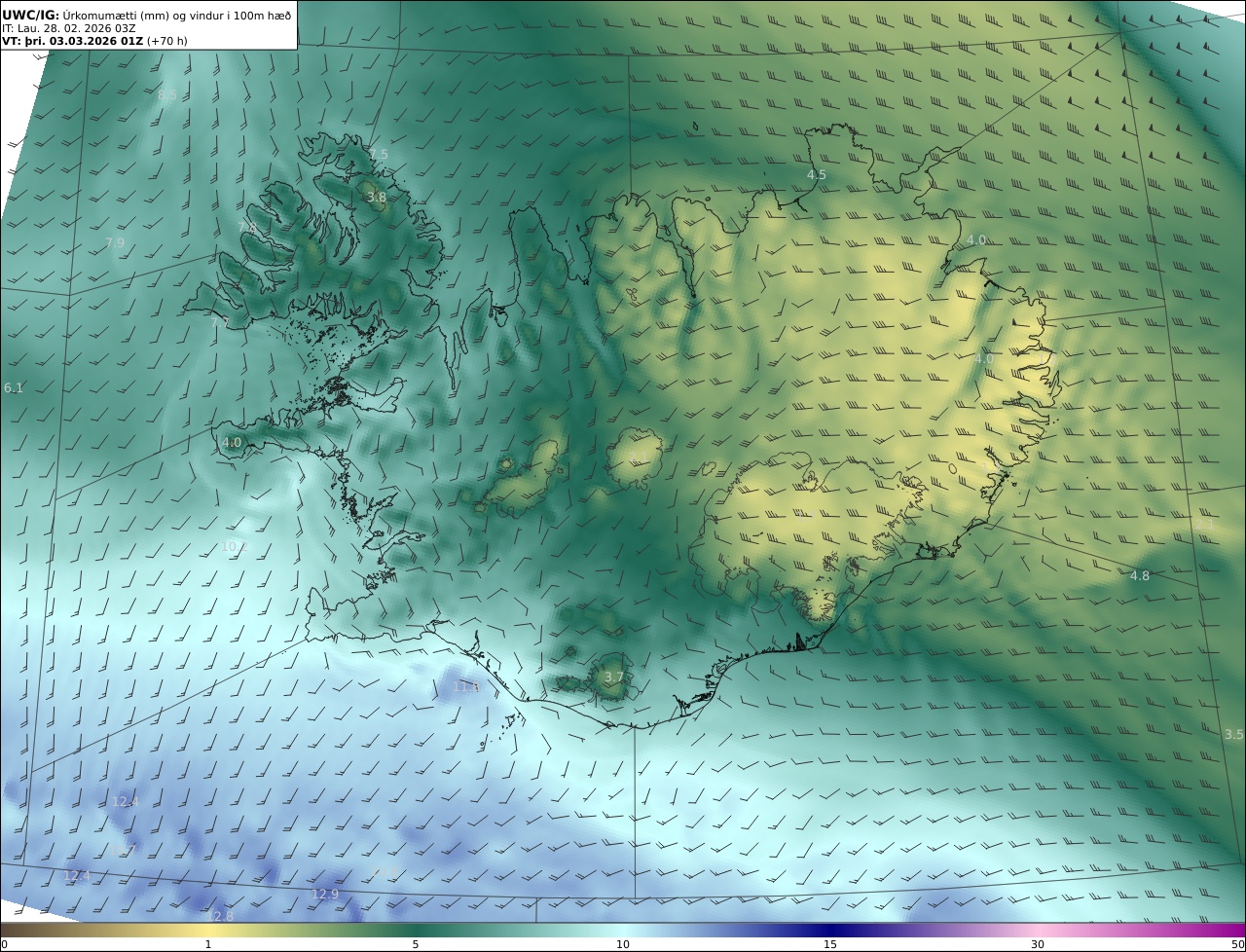This screenshot has height=952, width=1246.
Task: Click the 5 tick on the color scale
Action: pyautogui.click(x=416, y=944)
